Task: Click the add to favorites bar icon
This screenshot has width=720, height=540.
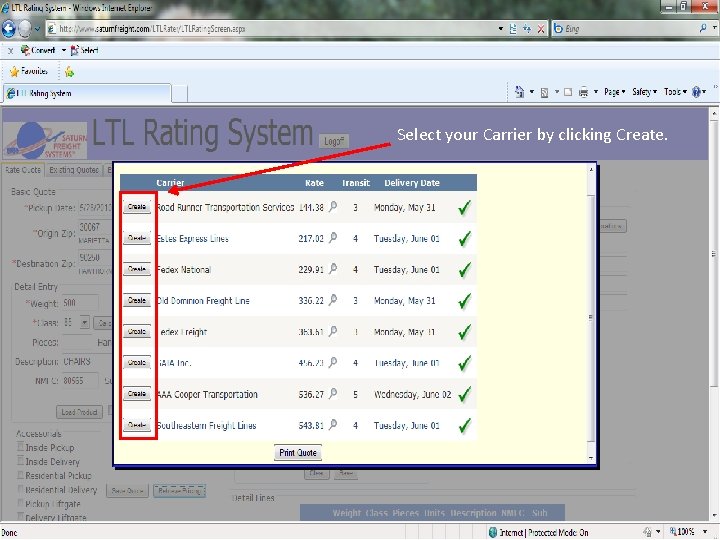Action: tap(69, 72)
